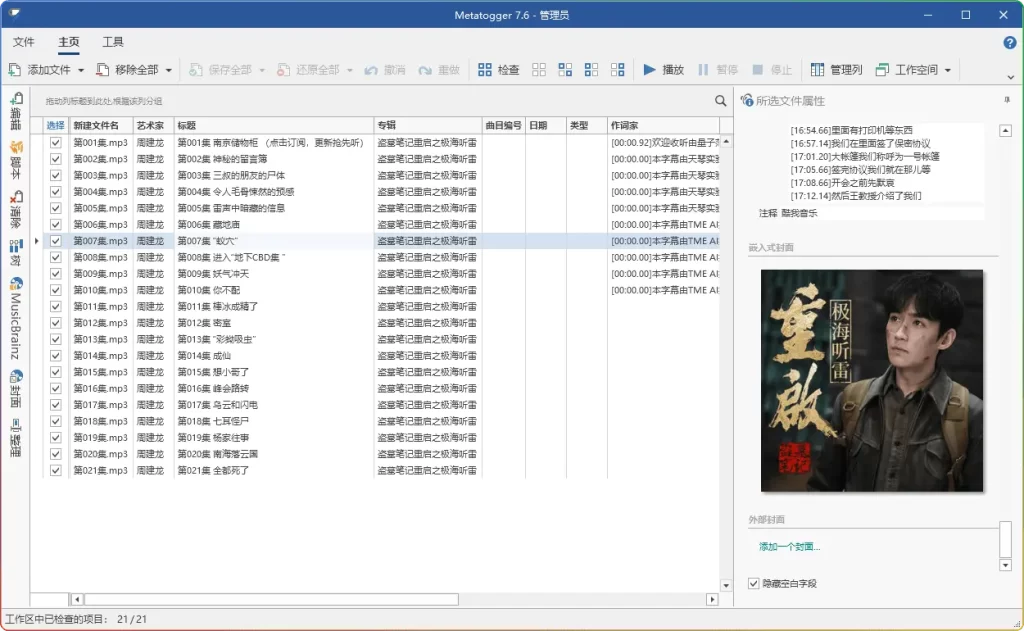Uncheck the checkbox for 第007集.mp3
Viewport: 1024px width, 631px height.
click(x=56, y=240)
